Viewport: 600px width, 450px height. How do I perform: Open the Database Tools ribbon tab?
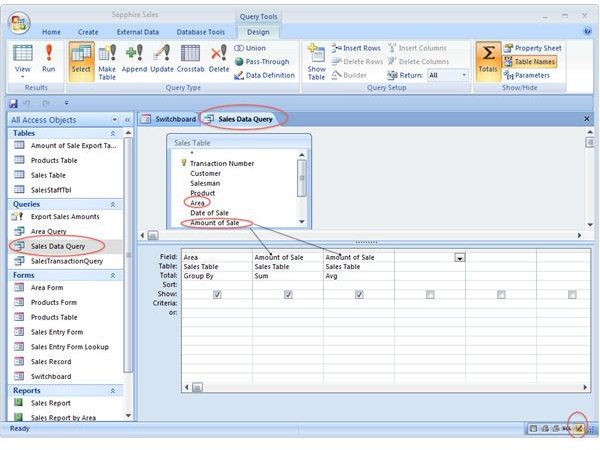(201, 32)
